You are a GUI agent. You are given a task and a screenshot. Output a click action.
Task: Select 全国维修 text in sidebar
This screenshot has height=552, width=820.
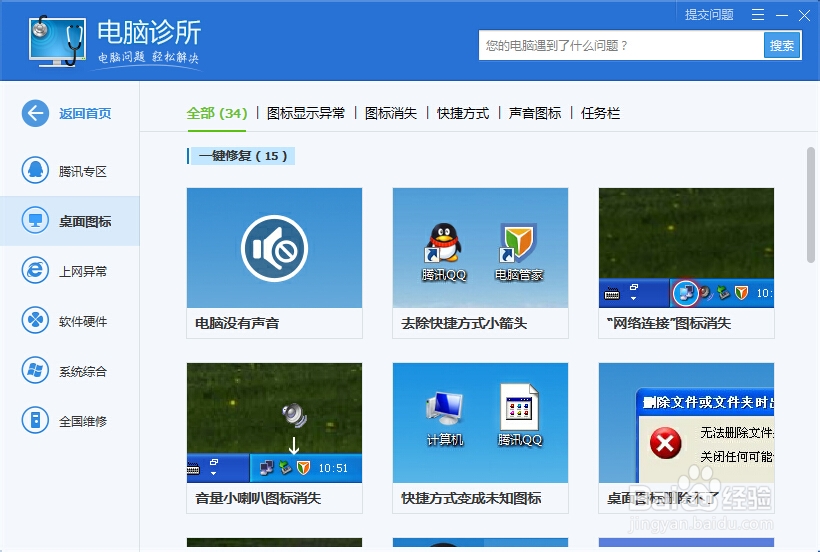[x=83, y=421]
